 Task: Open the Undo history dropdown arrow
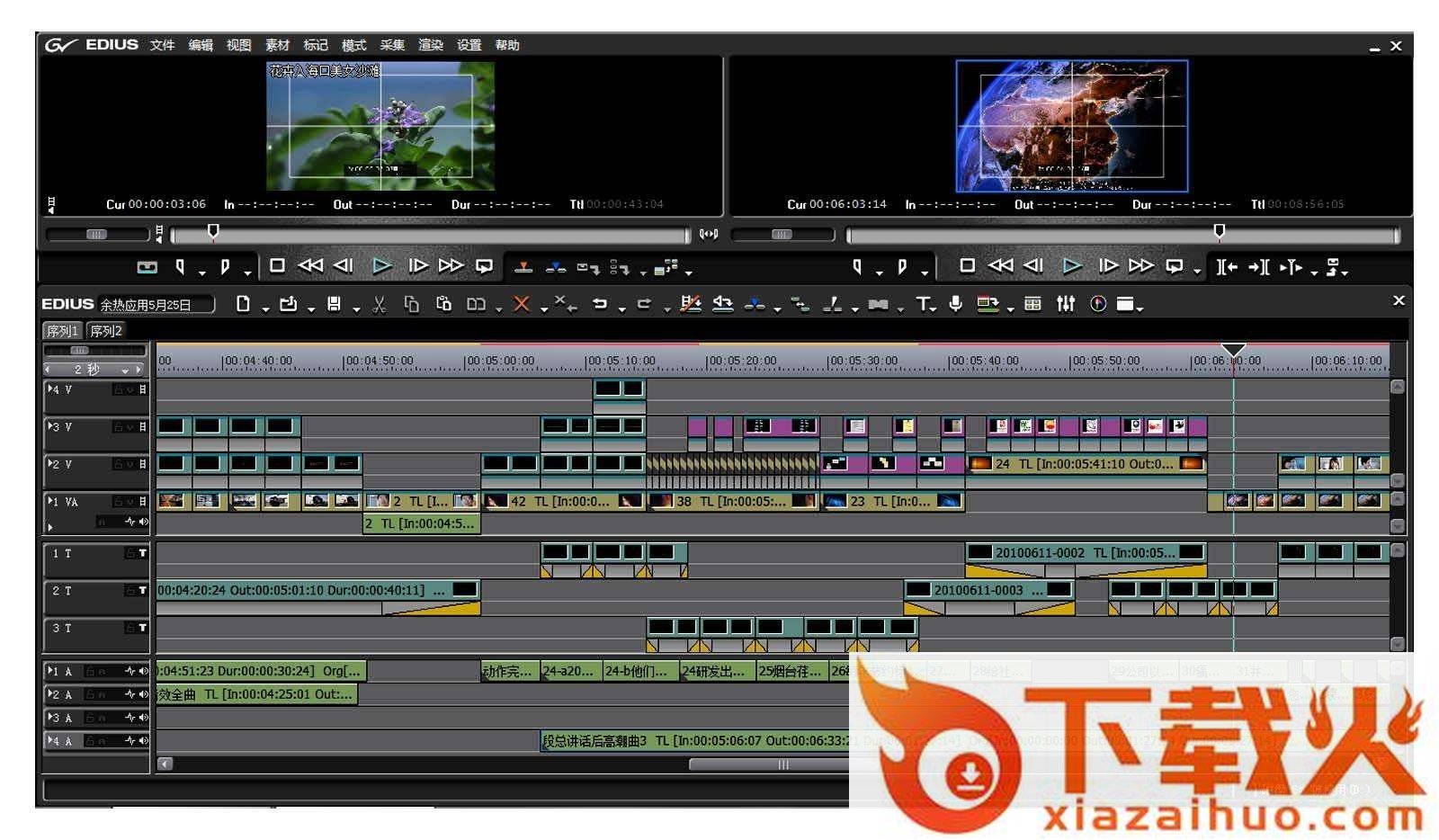pos(621,309)
